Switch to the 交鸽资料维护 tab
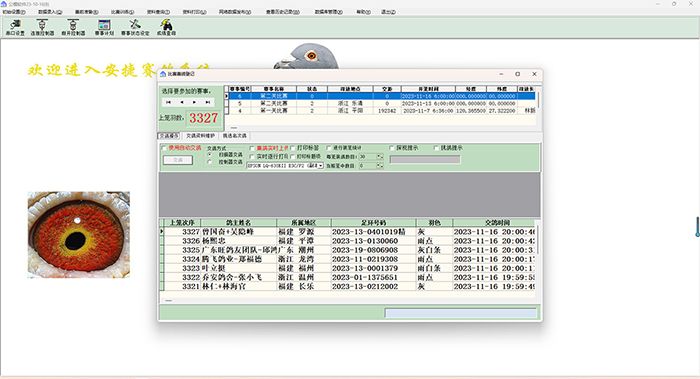The image size is (700, 379). [x=200, y=136]
